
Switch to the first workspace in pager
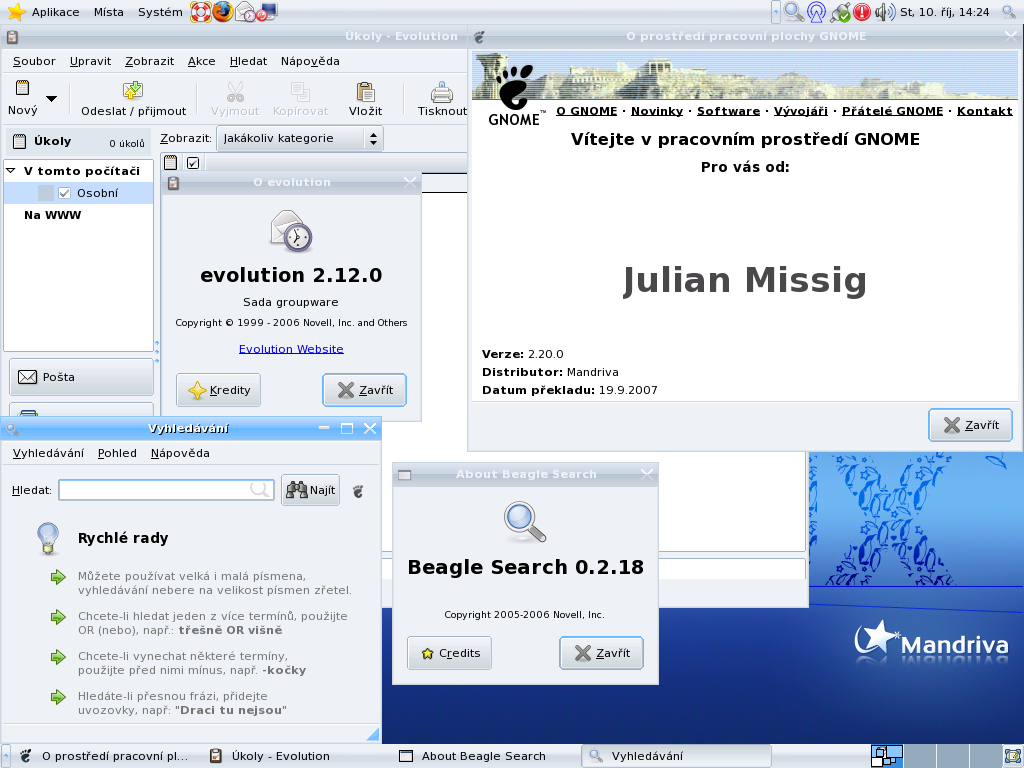click(x=887, y=756)
